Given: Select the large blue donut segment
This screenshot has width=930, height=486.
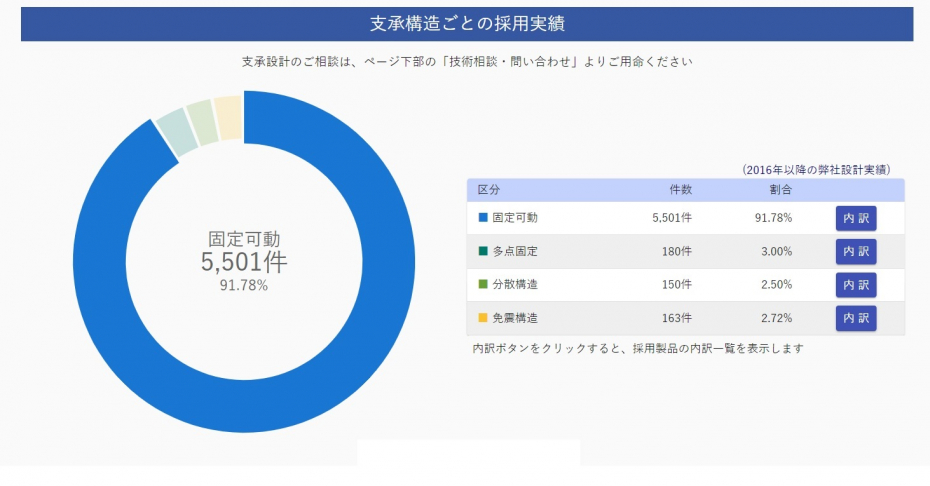Looking at the screenshot, I should (x=244, y=406).
